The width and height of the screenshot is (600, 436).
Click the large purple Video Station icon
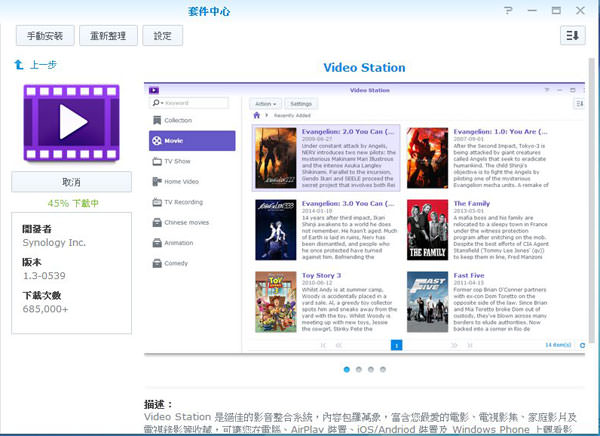pos(71,122)
